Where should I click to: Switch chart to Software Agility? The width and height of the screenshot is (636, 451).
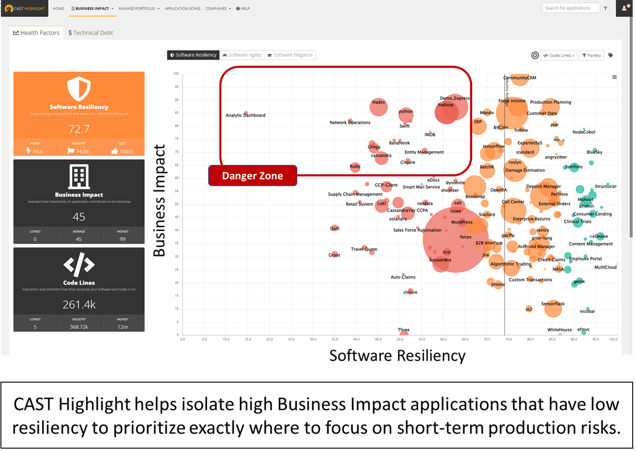click(x=243, y=55)
